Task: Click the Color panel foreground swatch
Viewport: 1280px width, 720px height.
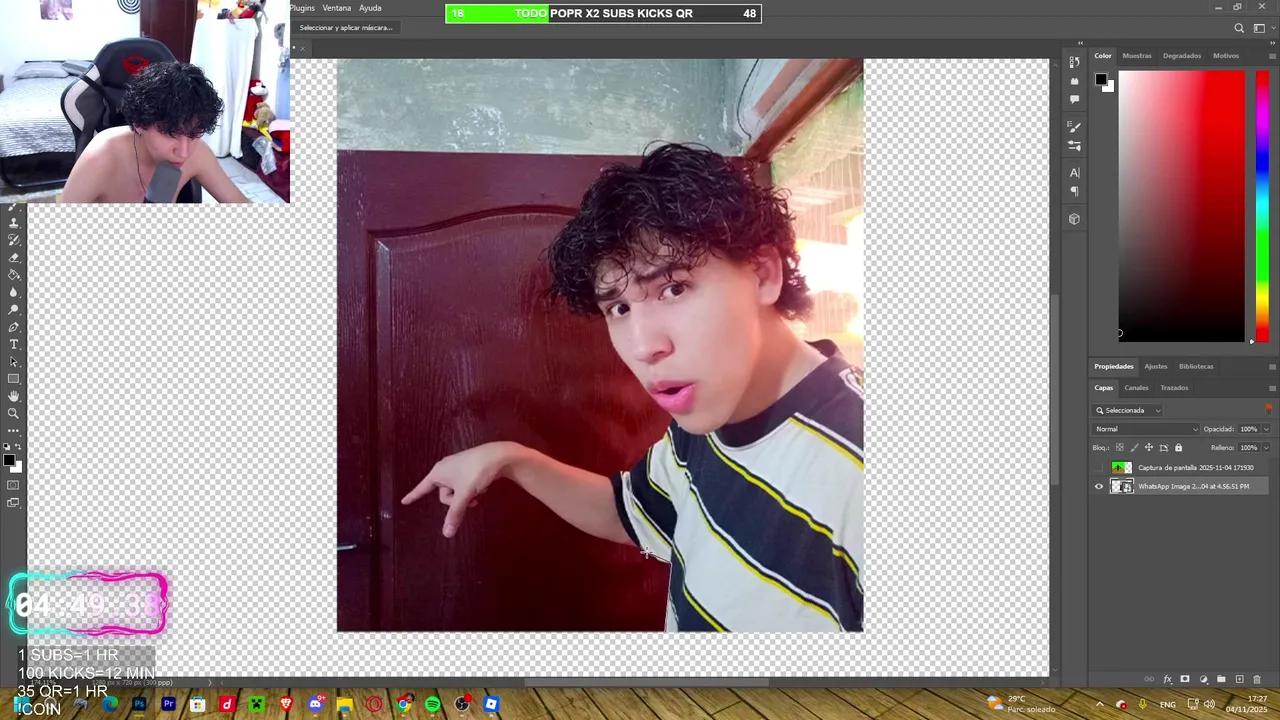Action: [1101, 80]
